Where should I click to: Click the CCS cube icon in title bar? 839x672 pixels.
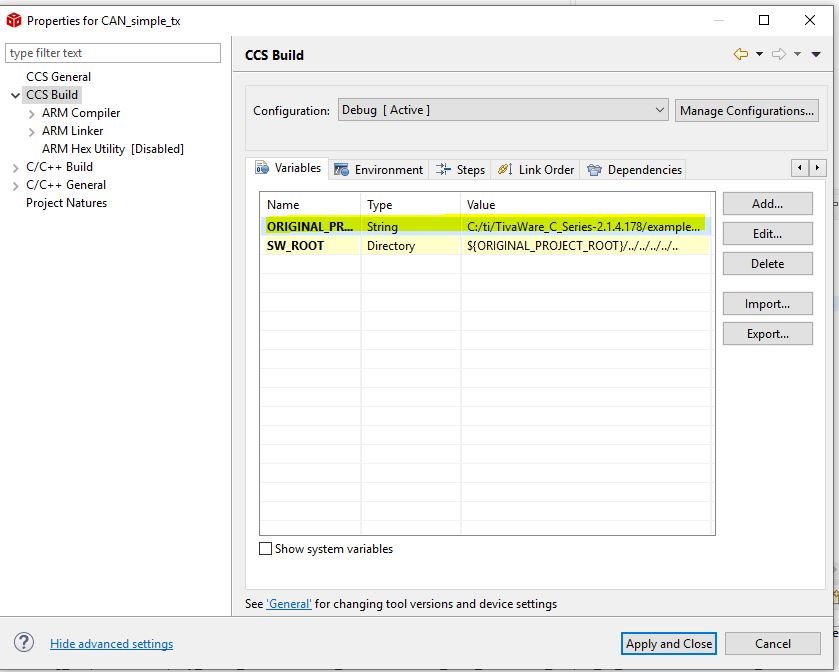point(13,20)
